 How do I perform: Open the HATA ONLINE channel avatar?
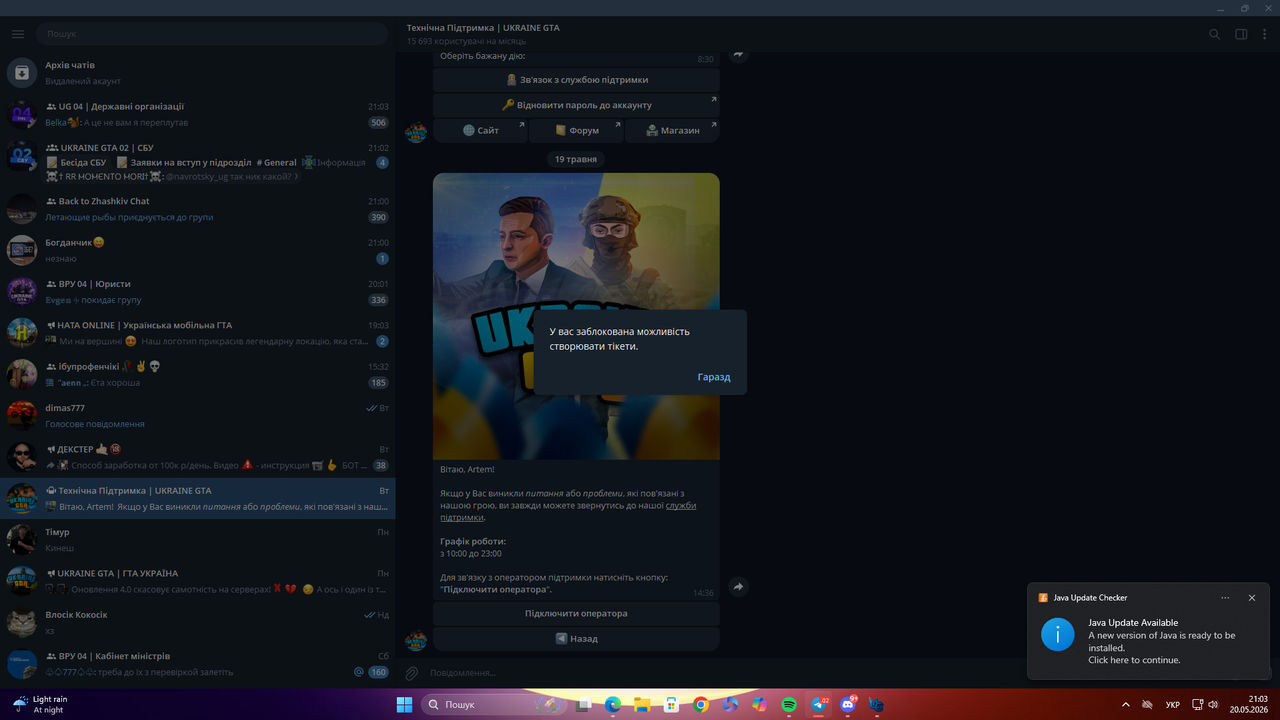22,333
